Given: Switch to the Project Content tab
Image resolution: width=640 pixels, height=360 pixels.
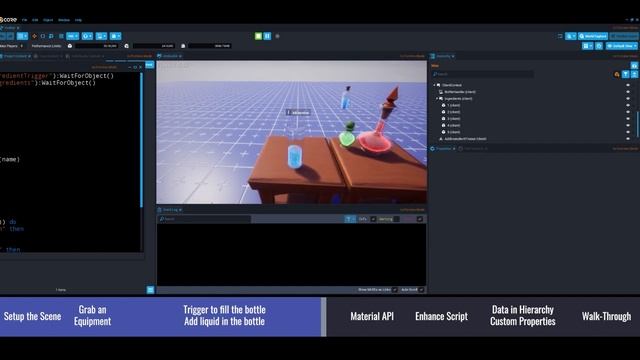Looking at the screenshot, I should click(x=16, y=56).
